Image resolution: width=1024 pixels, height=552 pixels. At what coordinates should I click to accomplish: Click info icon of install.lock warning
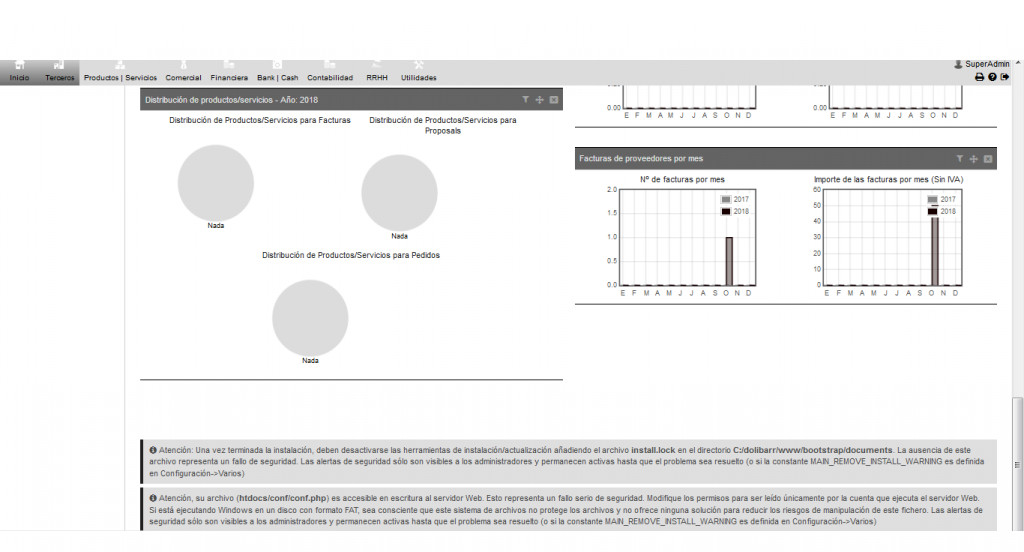[153, 450]
